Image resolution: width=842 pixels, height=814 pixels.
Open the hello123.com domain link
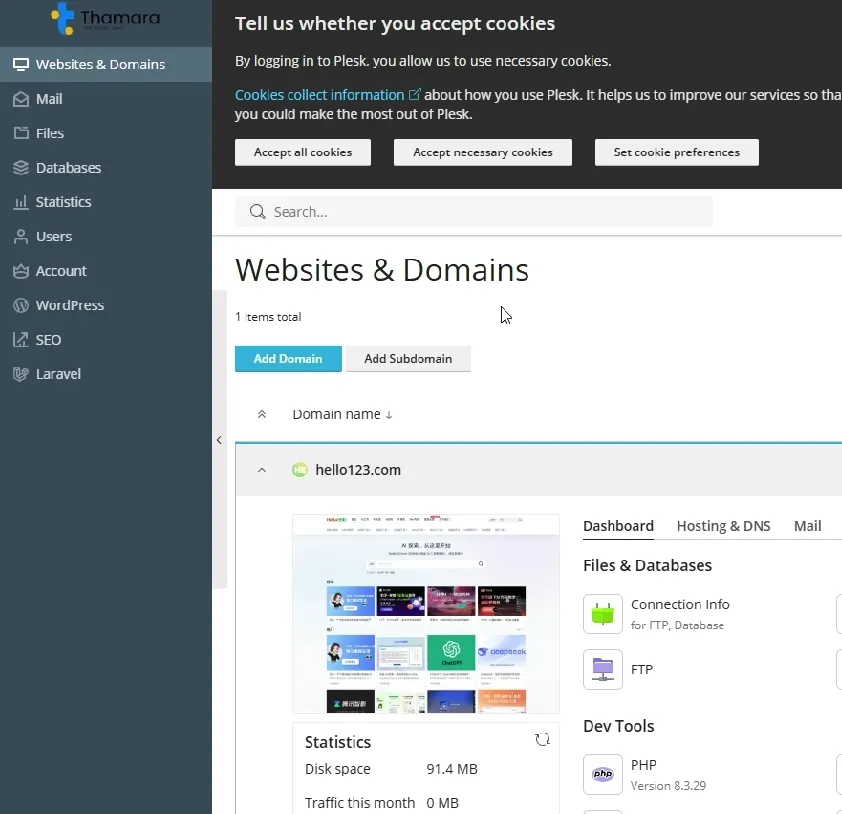358,470
